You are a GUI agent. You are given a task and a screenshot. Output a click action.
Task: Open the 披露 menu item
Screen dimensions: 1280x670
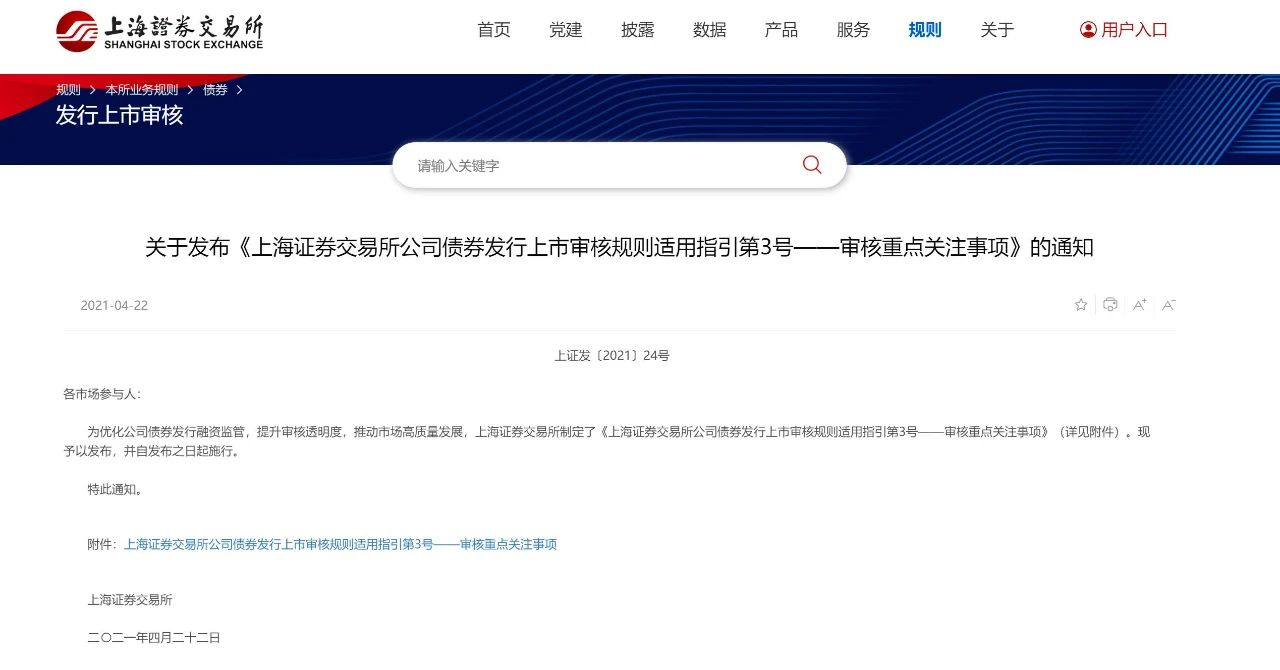[x=638, y=30]
